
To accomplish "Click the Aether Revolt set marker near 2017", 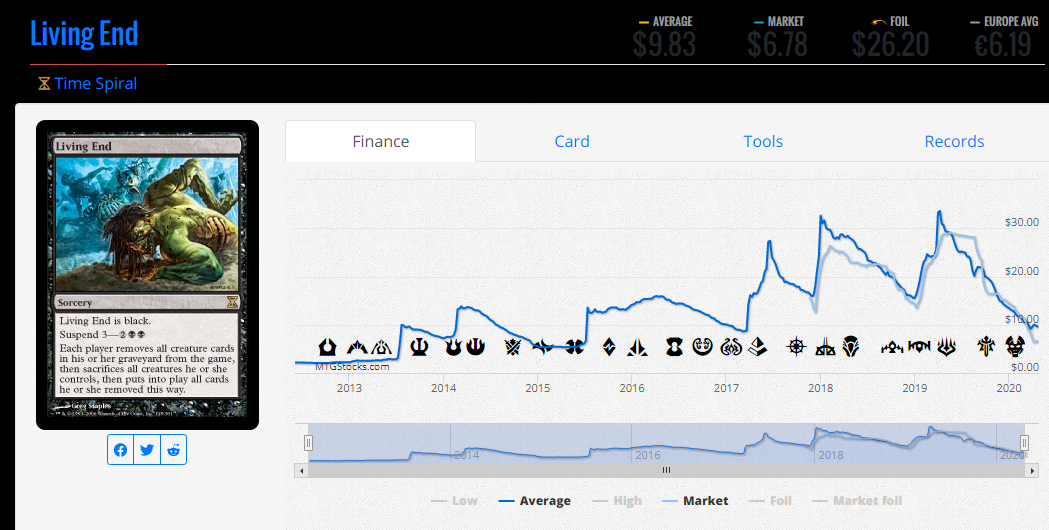I will tap(731, 347).
